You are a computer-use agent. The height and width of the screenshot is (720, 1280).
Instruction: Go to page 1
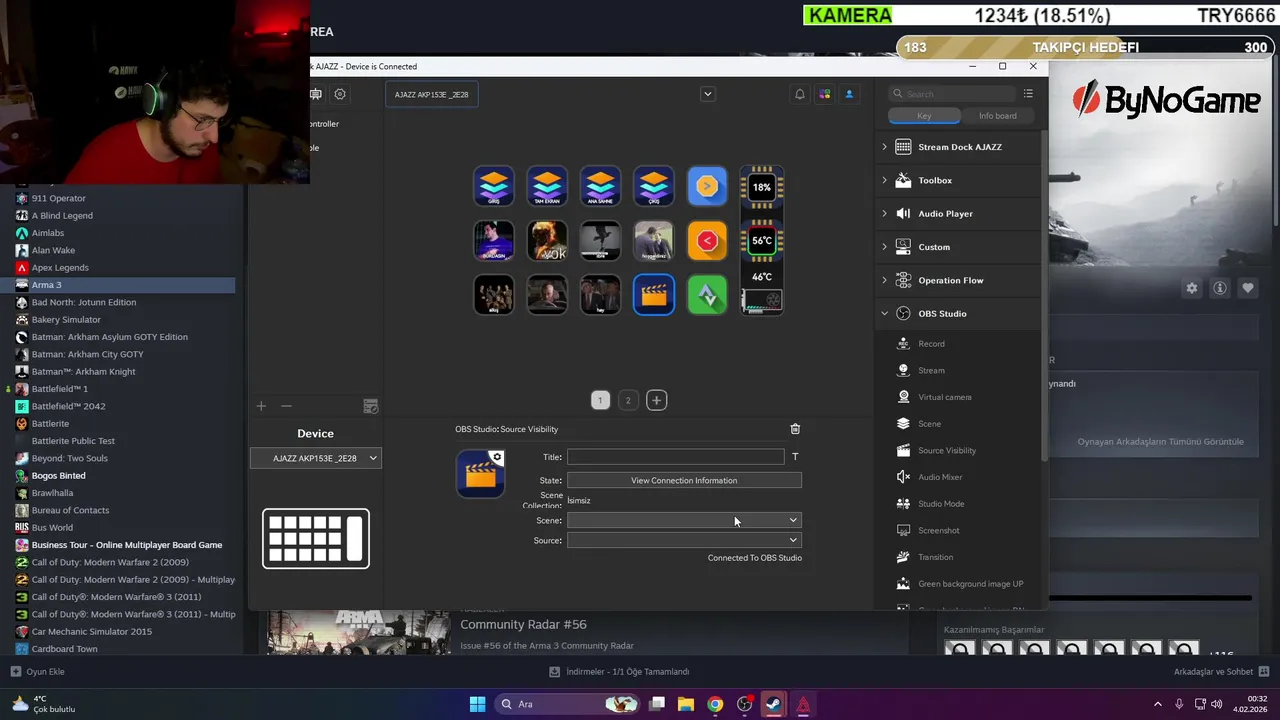[600, 400]
